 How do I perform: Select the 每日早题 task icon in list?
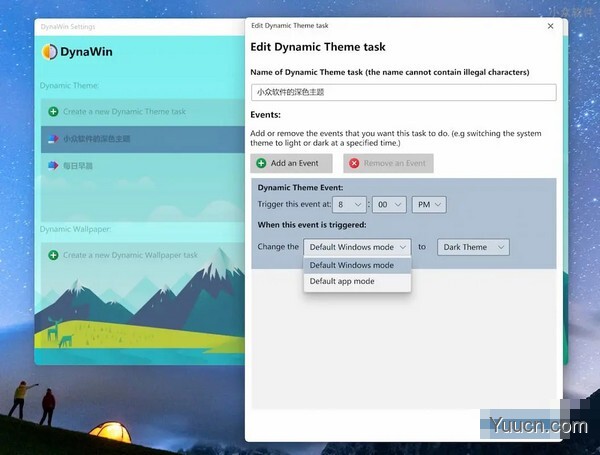click(53, 166)
